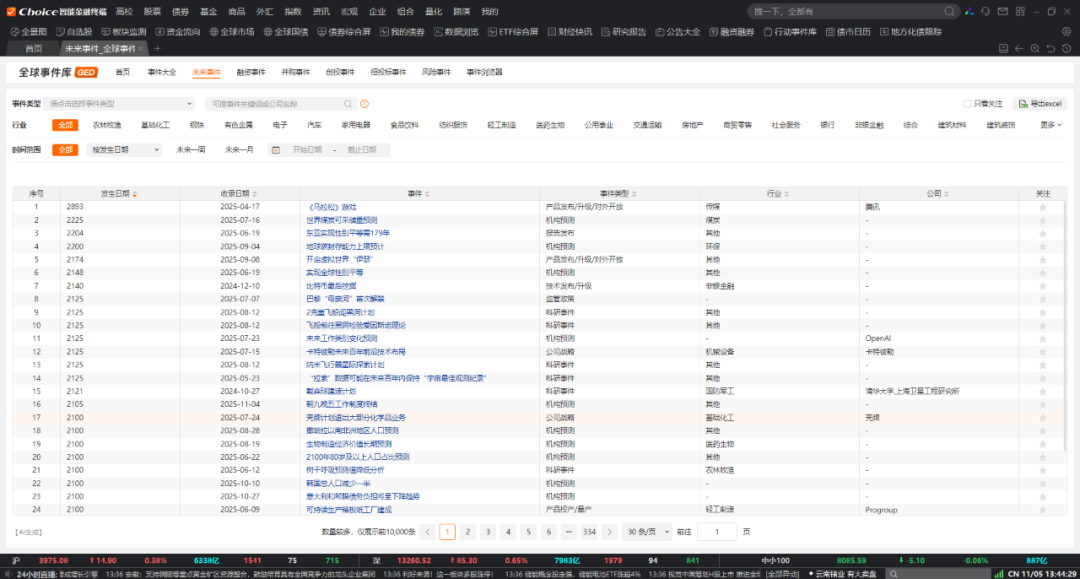Star the first row 《马拉松》游戏 event

pos(1043,207)
